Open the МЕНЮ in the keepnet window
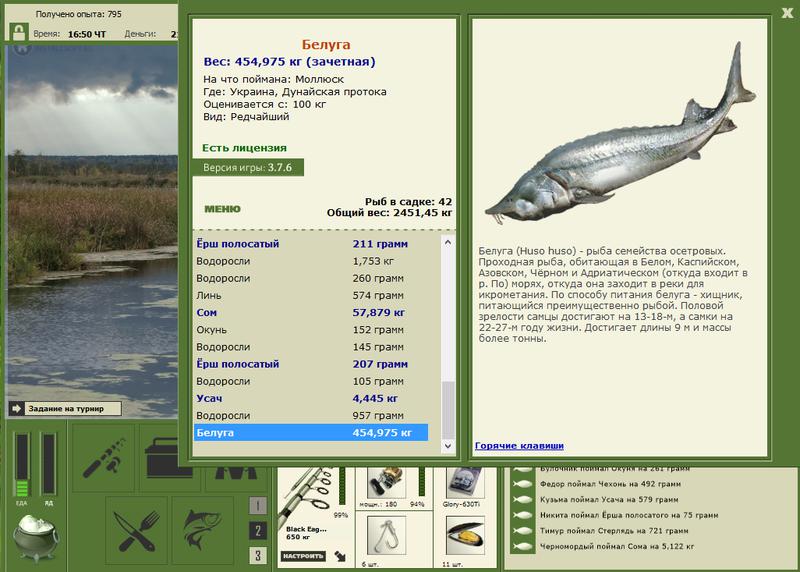 tap(222, 209)
